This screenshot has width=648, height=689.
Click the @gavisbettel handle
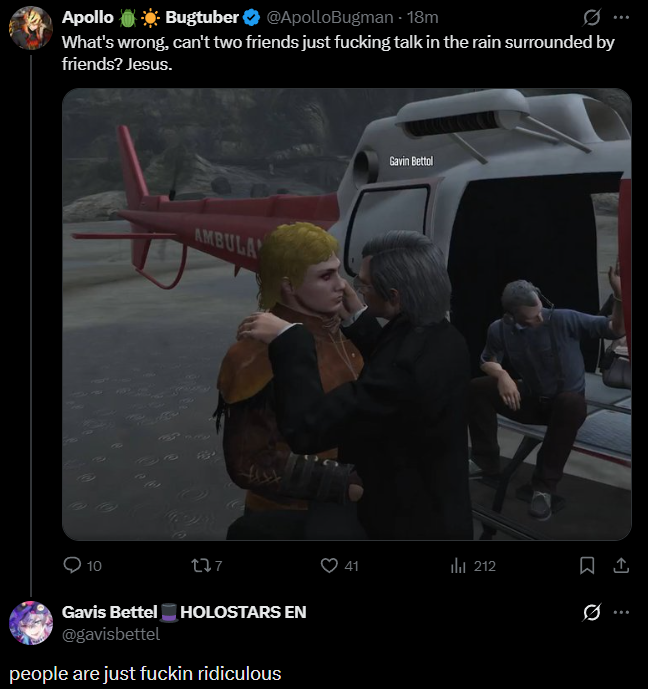(111, 634)
